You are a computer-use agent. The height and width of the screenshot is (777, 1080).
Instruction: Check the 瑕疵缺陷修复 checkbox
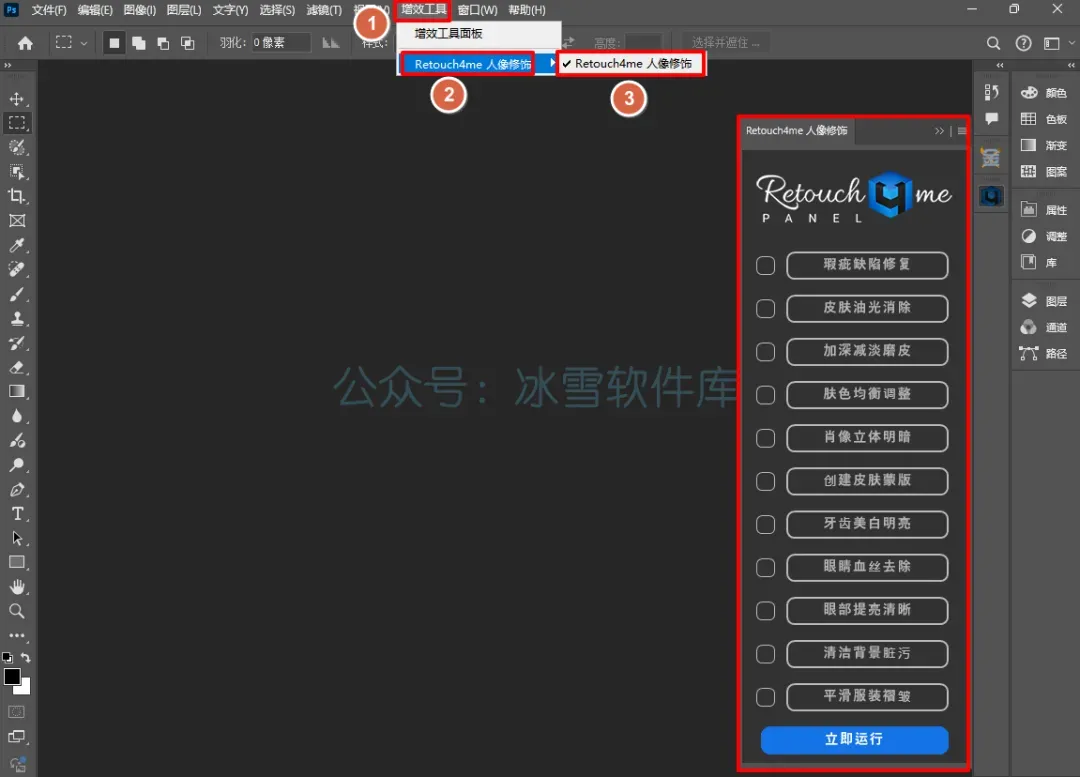pyautogui.click(x=765, y=265)
